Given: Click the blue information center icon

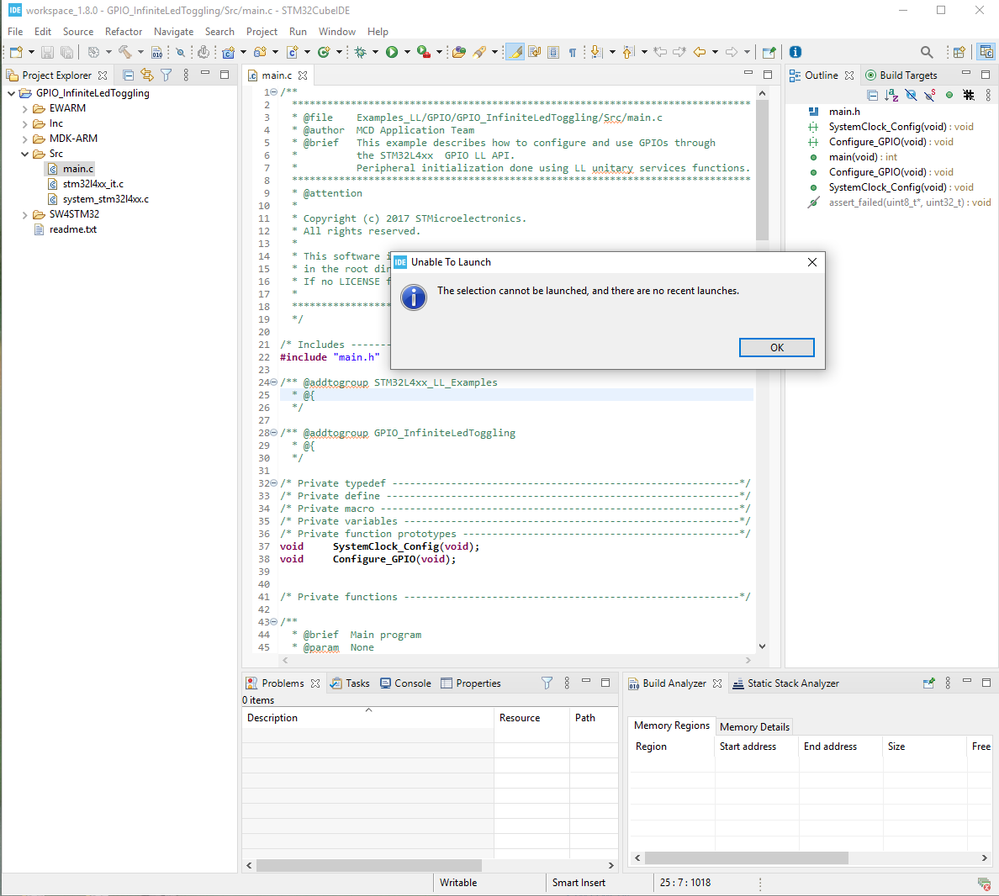Looking at the screenshot, I should click(795, 52).
